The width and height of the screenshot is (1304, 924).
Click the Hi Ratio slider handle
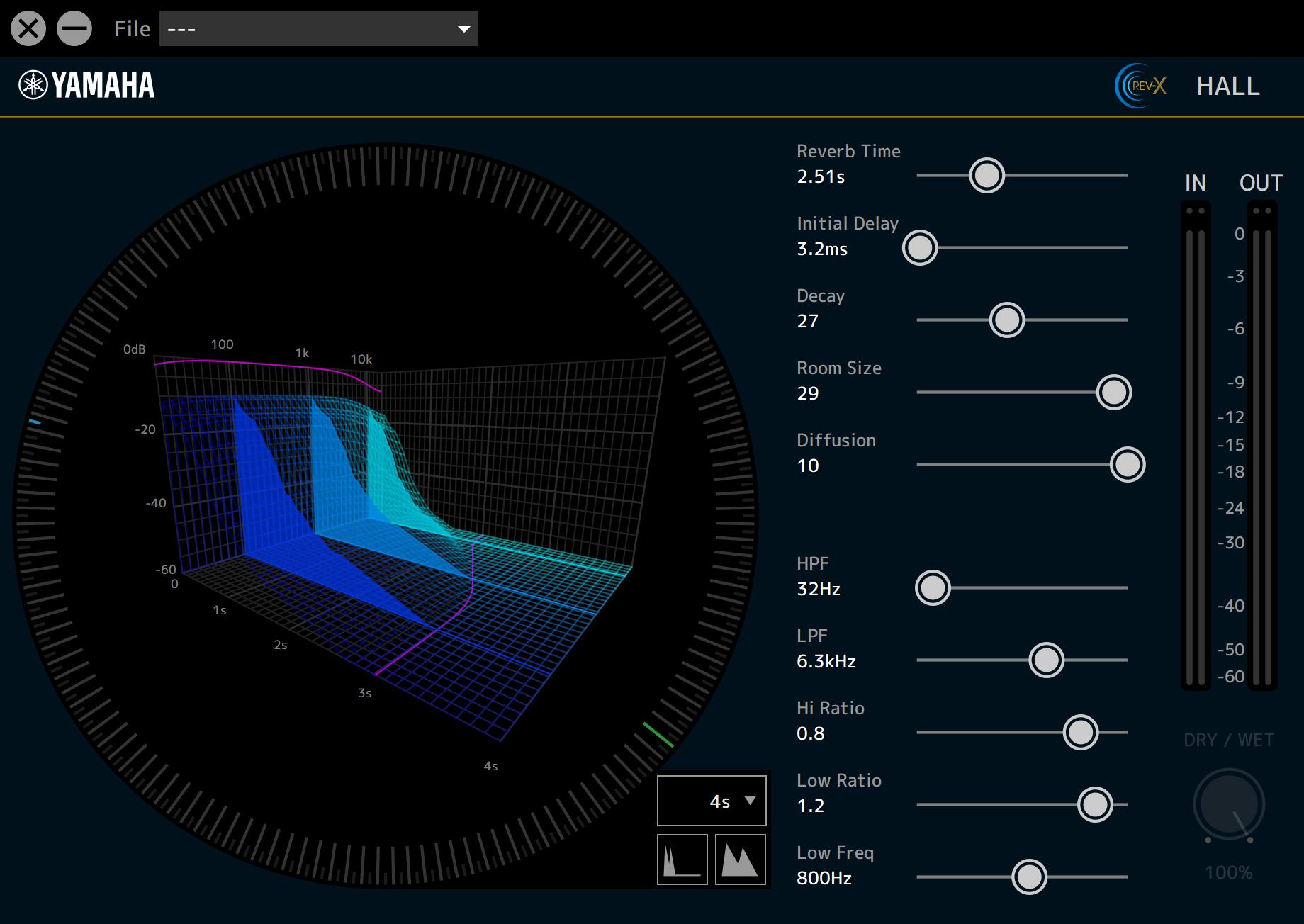point(1080,733)
